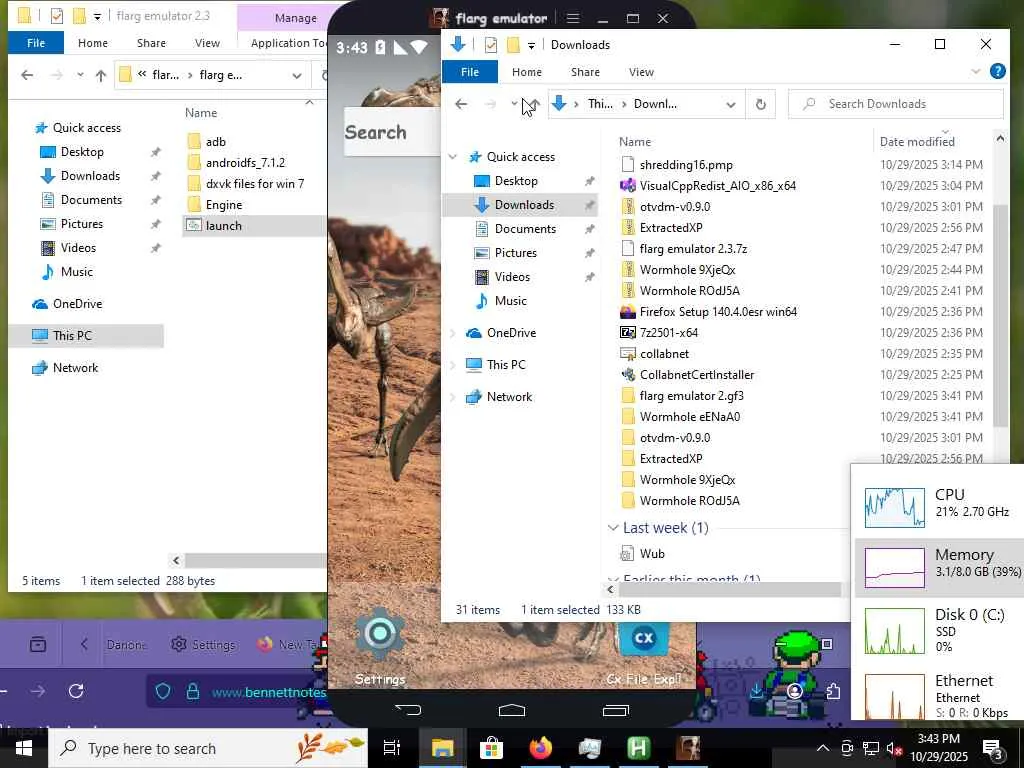Open File tab in Downloads window
Image resolution: width=1024 pixels, height=768 pixels.
[470, 72]
